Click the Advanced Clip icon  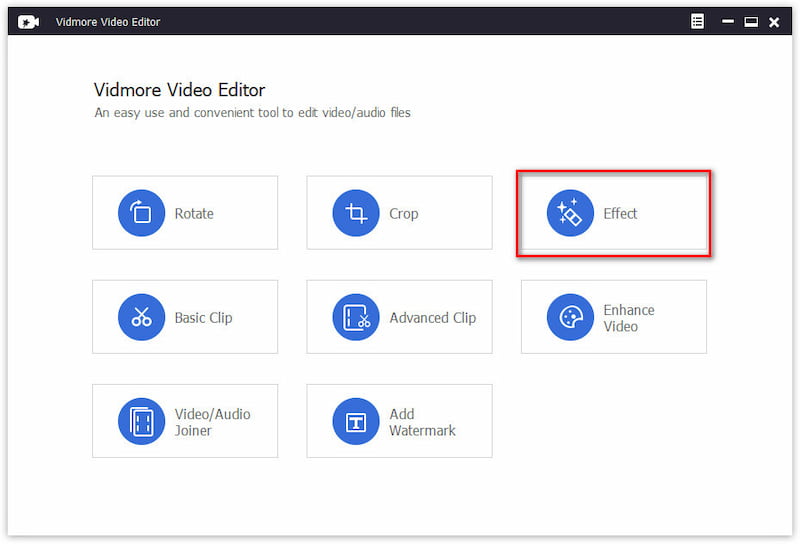(355, 317)
